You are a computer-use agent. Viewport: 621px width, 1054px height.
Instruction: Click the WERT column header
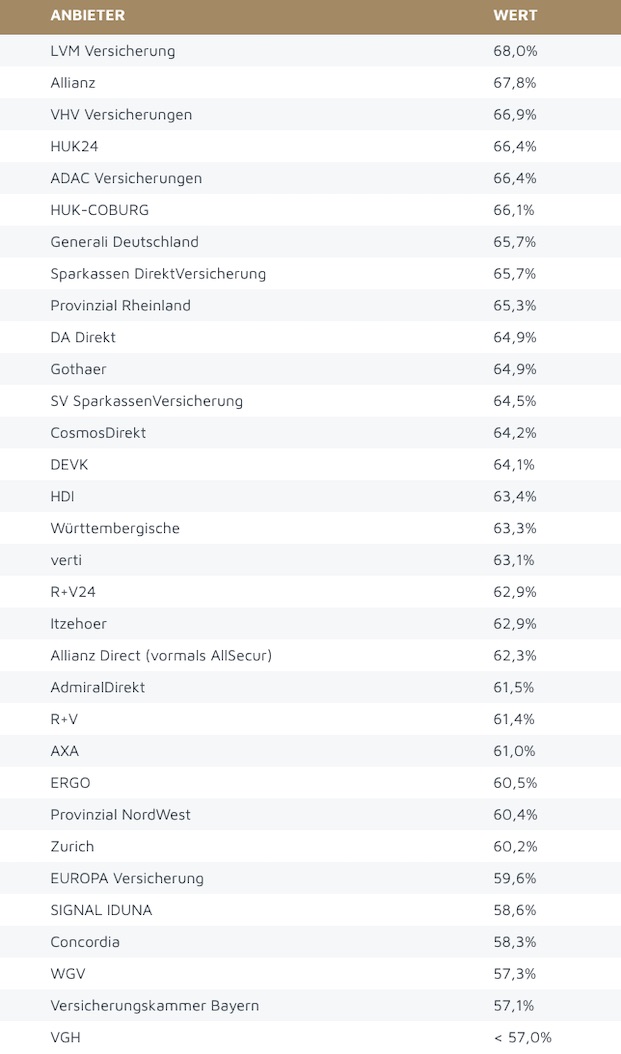515,16
